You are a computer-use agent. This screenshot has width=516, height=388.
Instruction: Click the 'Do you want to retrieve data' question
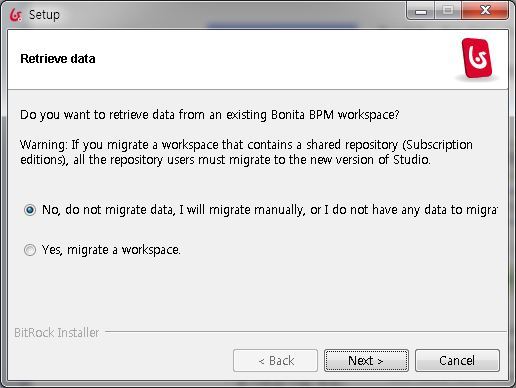click(x=210, y=115)
